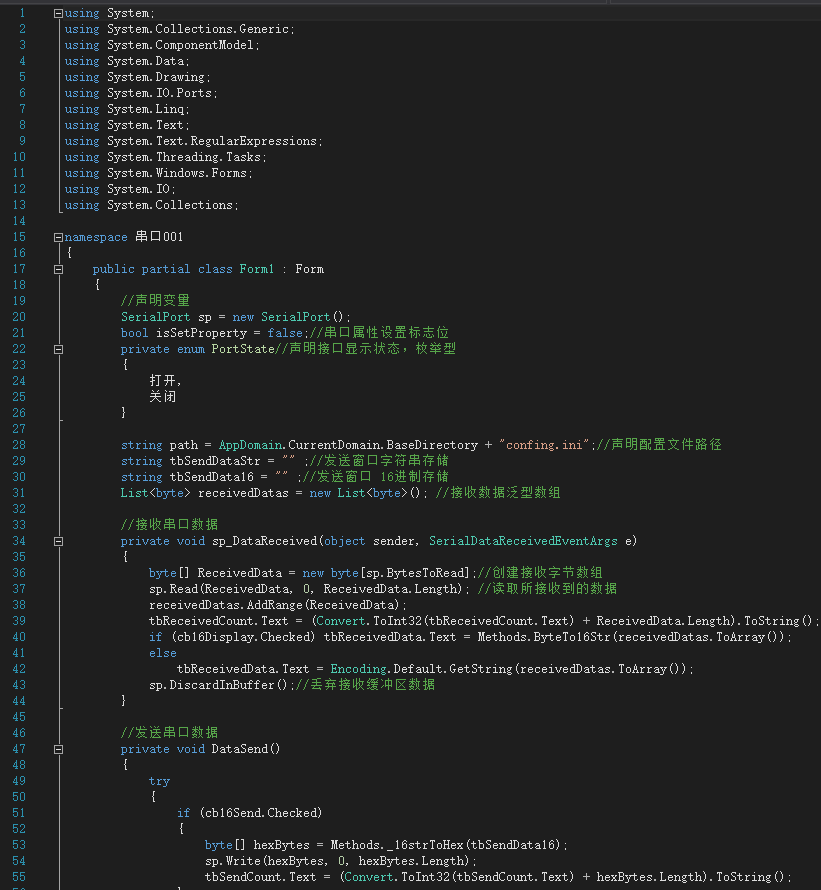Click 'cb16Send.Checked' condition
Image resolution: width=821 pixels, height=890 pixels.
263,813
